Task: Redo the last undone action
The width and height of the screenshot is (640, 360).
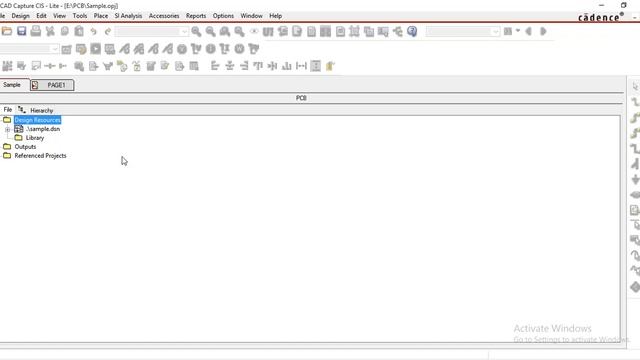Action: (x=108, y=31)
